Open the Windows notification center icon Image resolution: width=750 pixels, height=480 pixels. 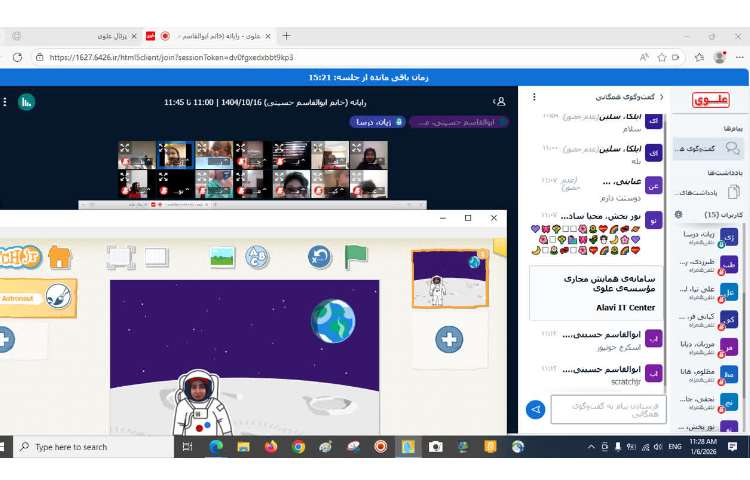pyautogui.click(x=732, y=447)
